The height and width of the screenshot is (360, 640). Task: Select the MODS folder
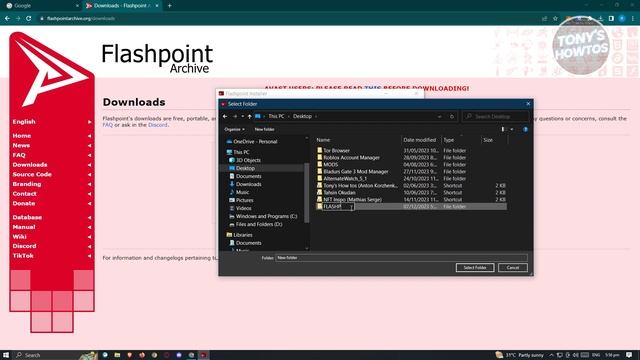(331, 164)
